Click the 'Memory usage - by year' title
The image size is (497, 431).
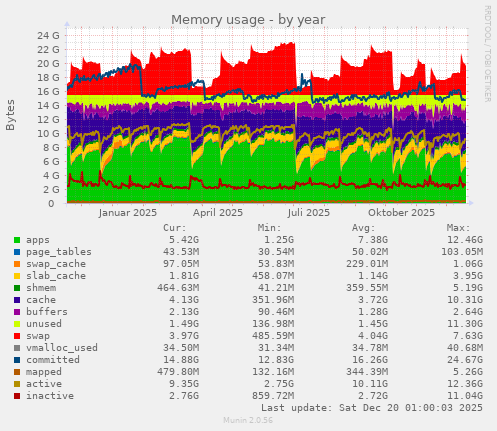click(248, 20)
